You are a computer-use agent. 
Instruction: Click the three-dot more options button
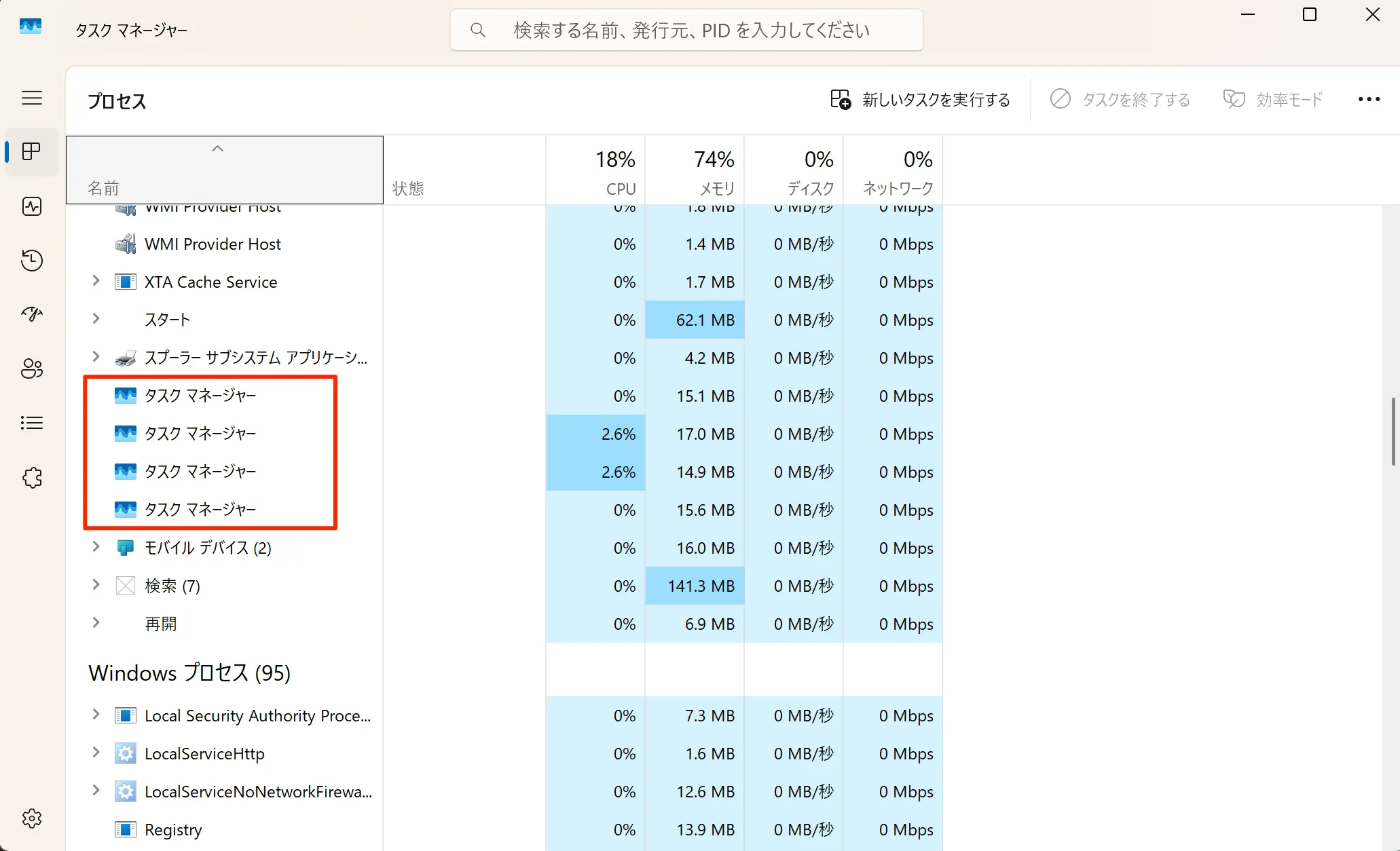(x=1369, y=100)
